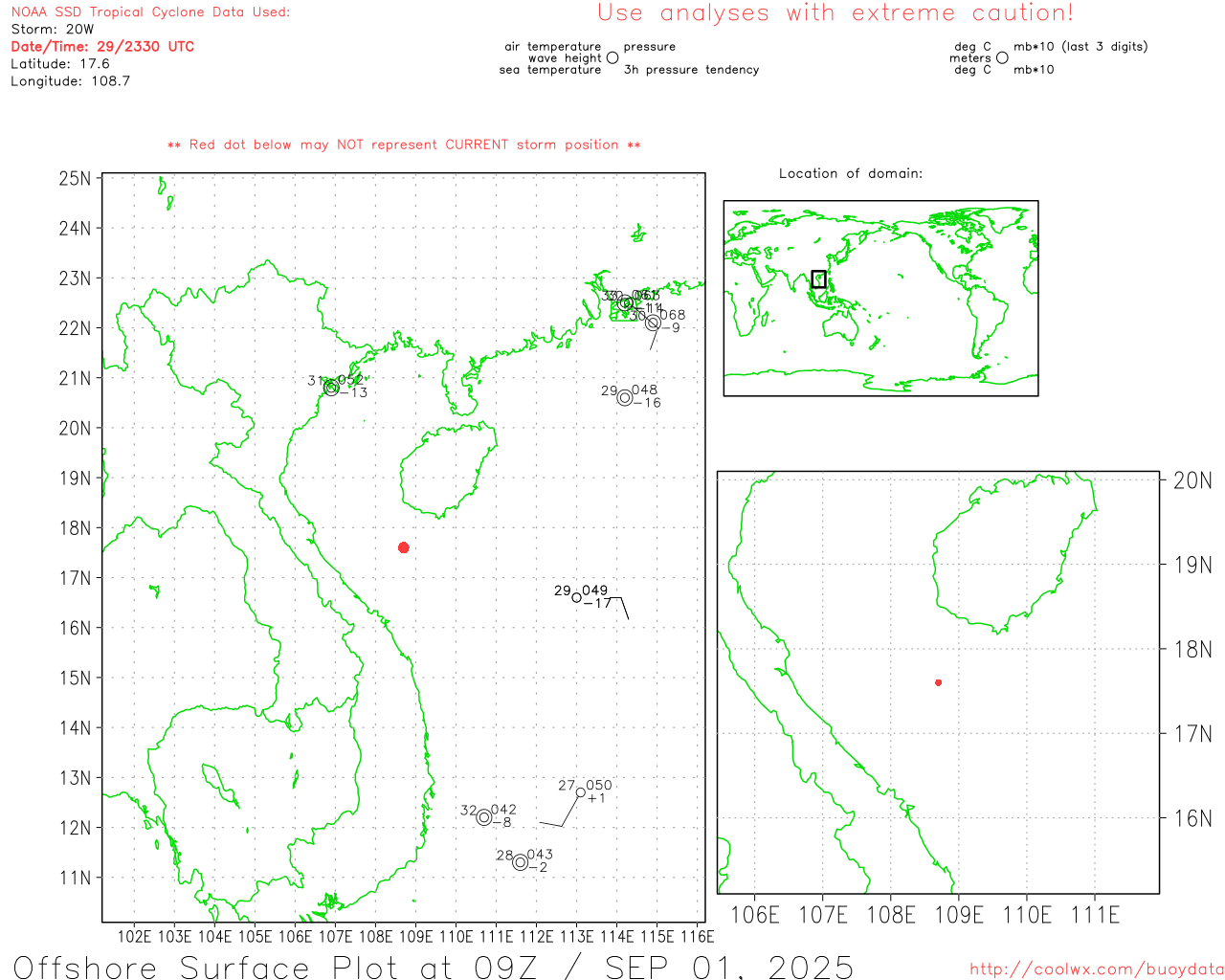Click the red dot disclaimer note text

pos(404,145)
